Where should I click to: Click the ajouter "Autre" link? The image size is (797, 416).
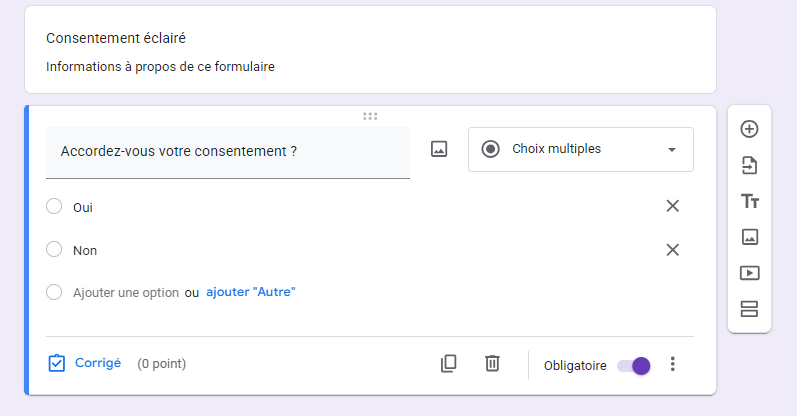point(251,292)
